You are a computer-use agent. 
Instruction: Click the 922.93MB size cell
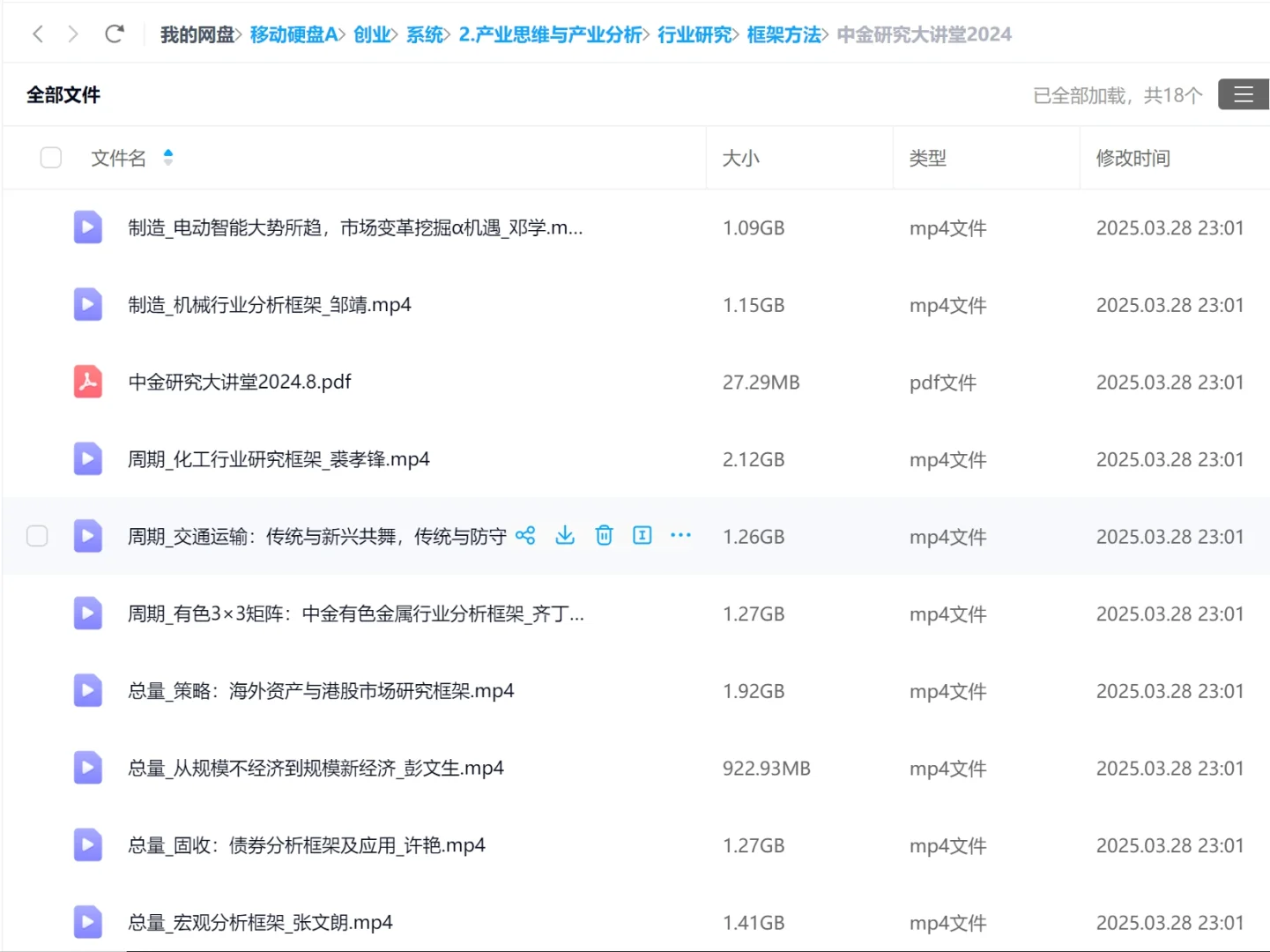(766, 768)
